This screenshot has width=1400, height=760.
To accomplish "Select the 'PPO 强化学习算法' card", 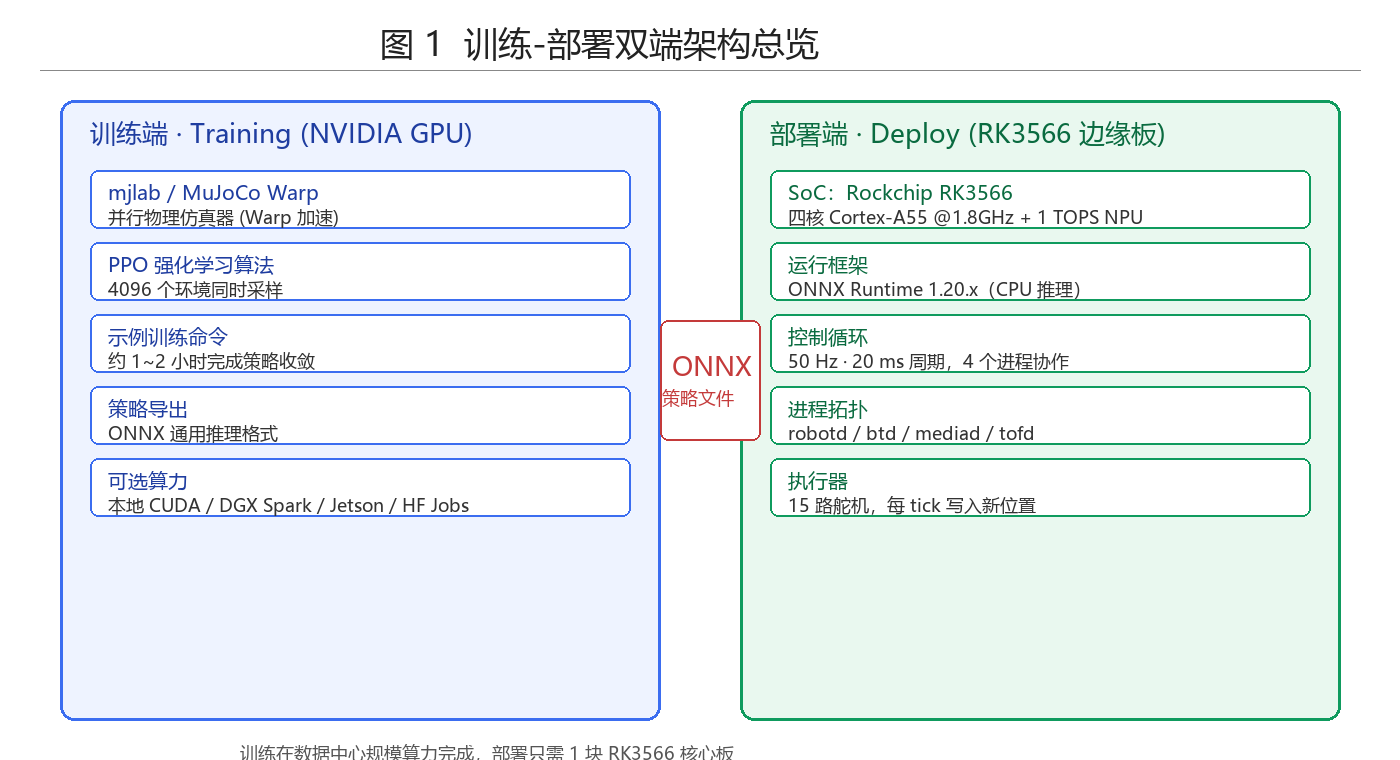I will pyautogui.click(x=360, y=271).
